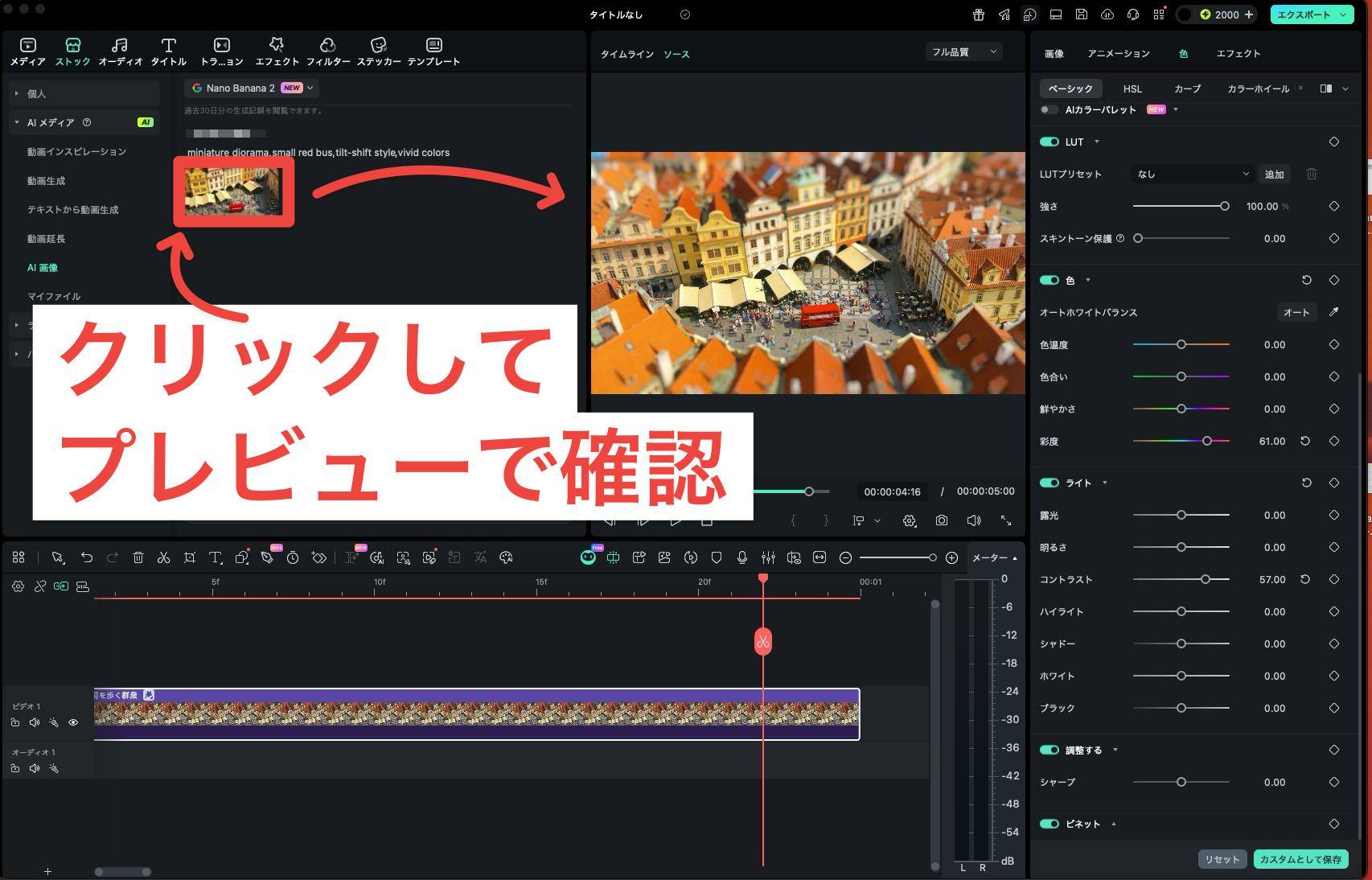
Task: Switch to the カーブ curves sub-tab
Action: [1187, 88]
